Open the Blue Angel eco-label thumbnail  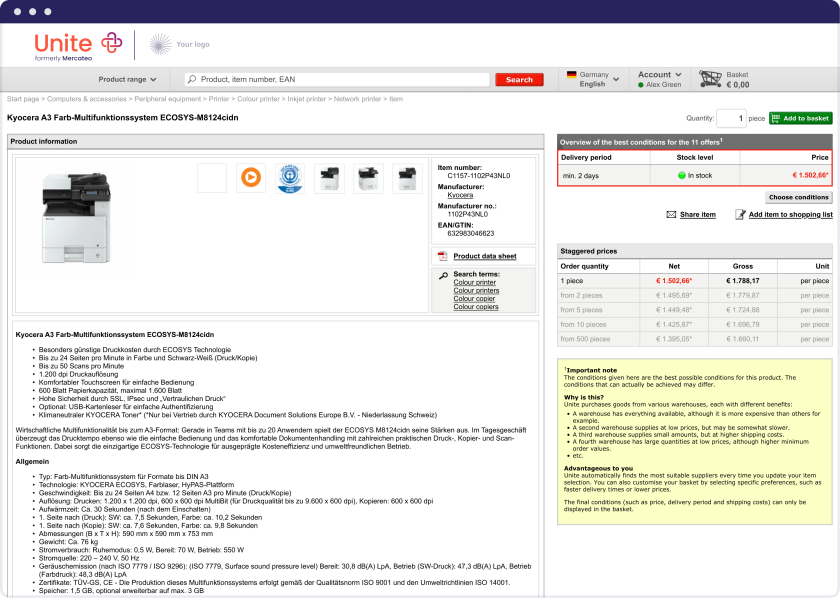click(x=290, y=178)
